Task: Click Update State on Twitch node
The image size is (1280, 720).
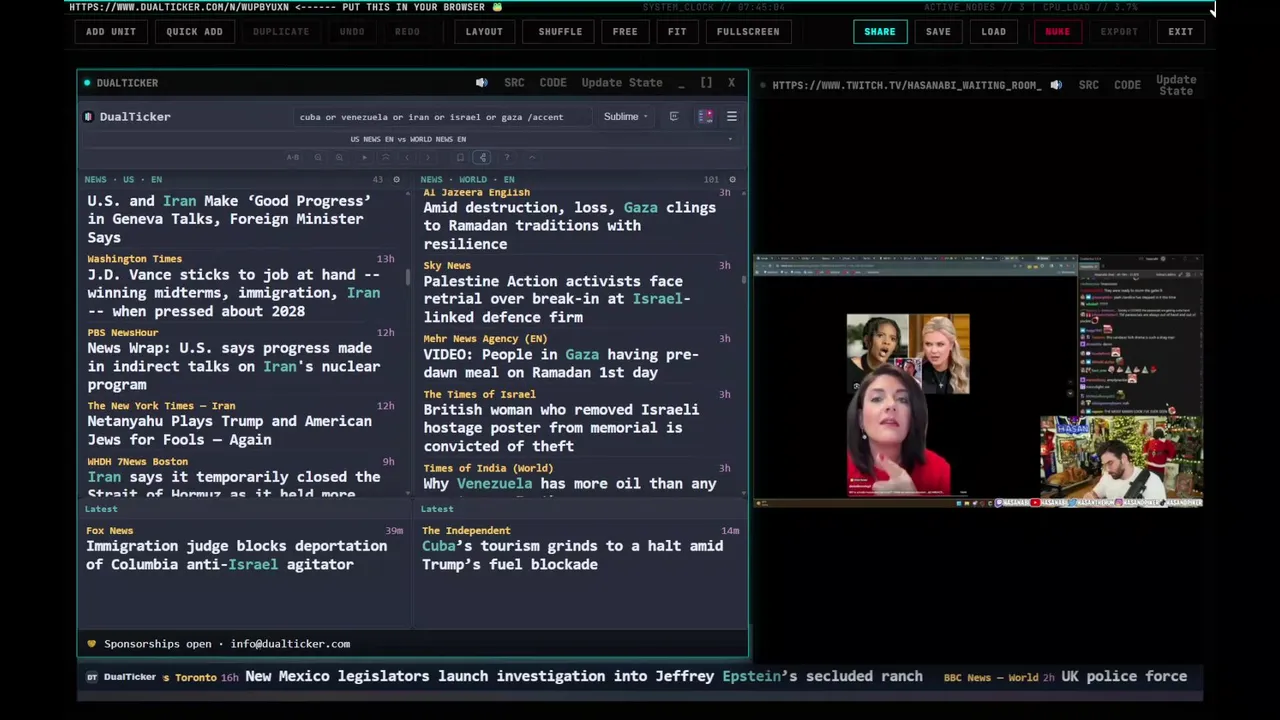Action: [x=1176, y=85]
